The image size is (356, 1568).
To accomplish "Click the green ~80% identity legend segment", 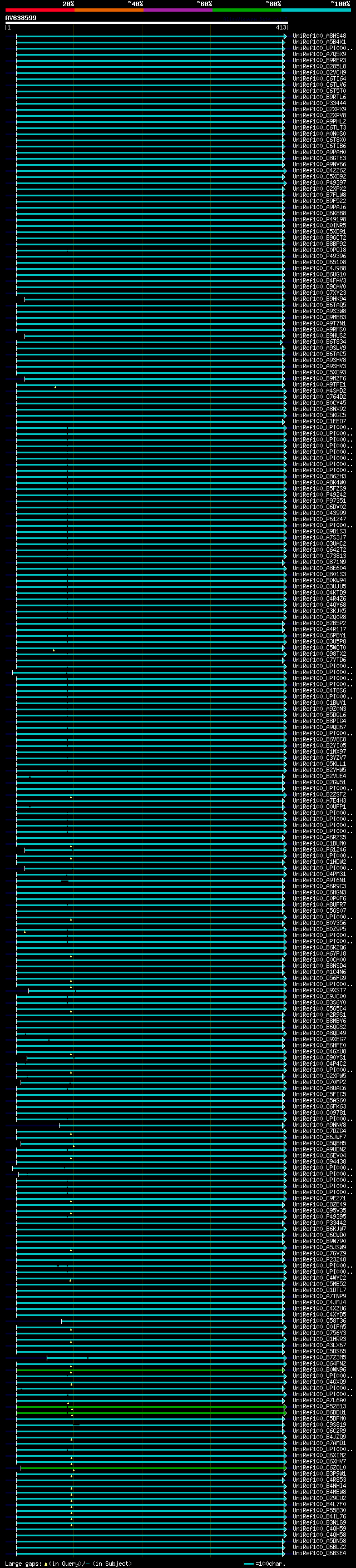I will point(247,10).
